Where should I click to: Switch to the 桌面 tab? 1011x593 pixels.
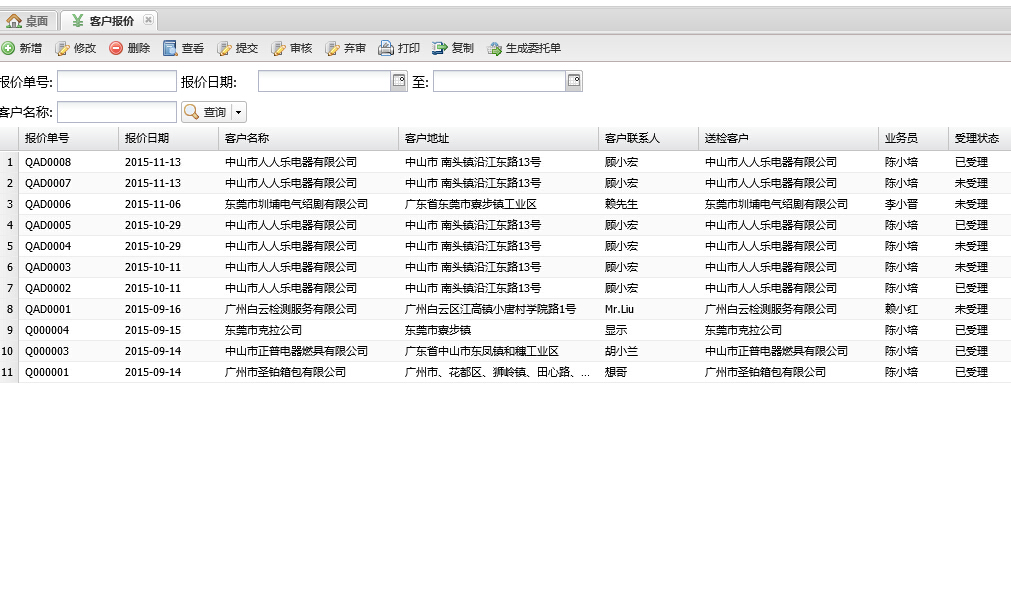tap(28, 21)
